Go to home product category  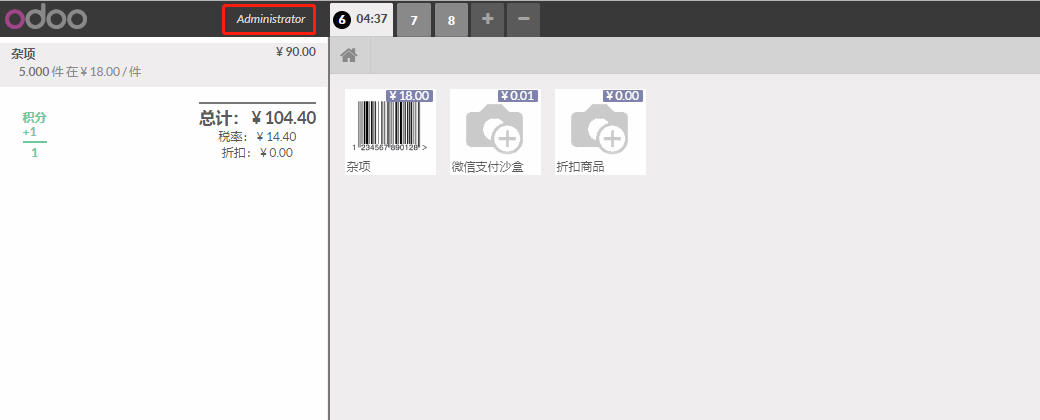tap(350, 56)
